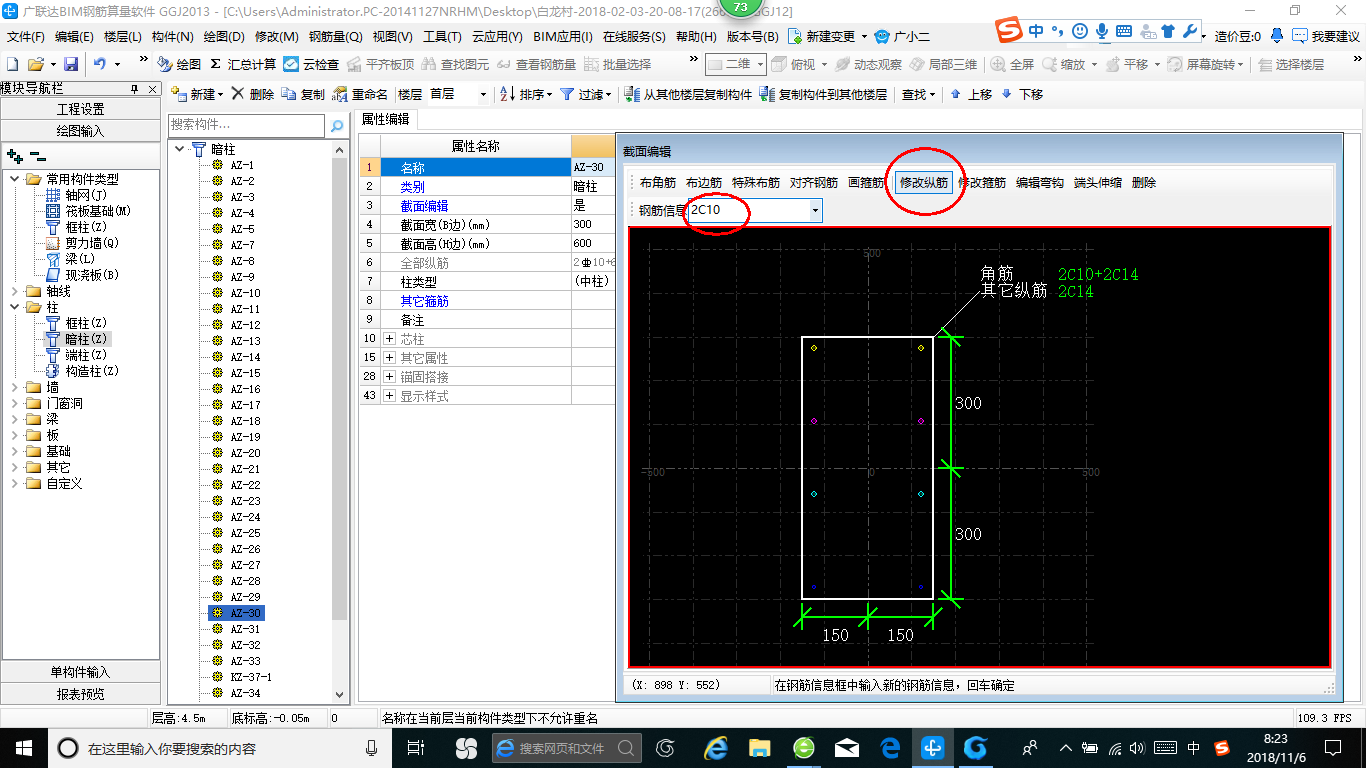This screenshot has height=768, width=1366.
Task: Click the 搜索构件 search field
Action: [246, 125]
